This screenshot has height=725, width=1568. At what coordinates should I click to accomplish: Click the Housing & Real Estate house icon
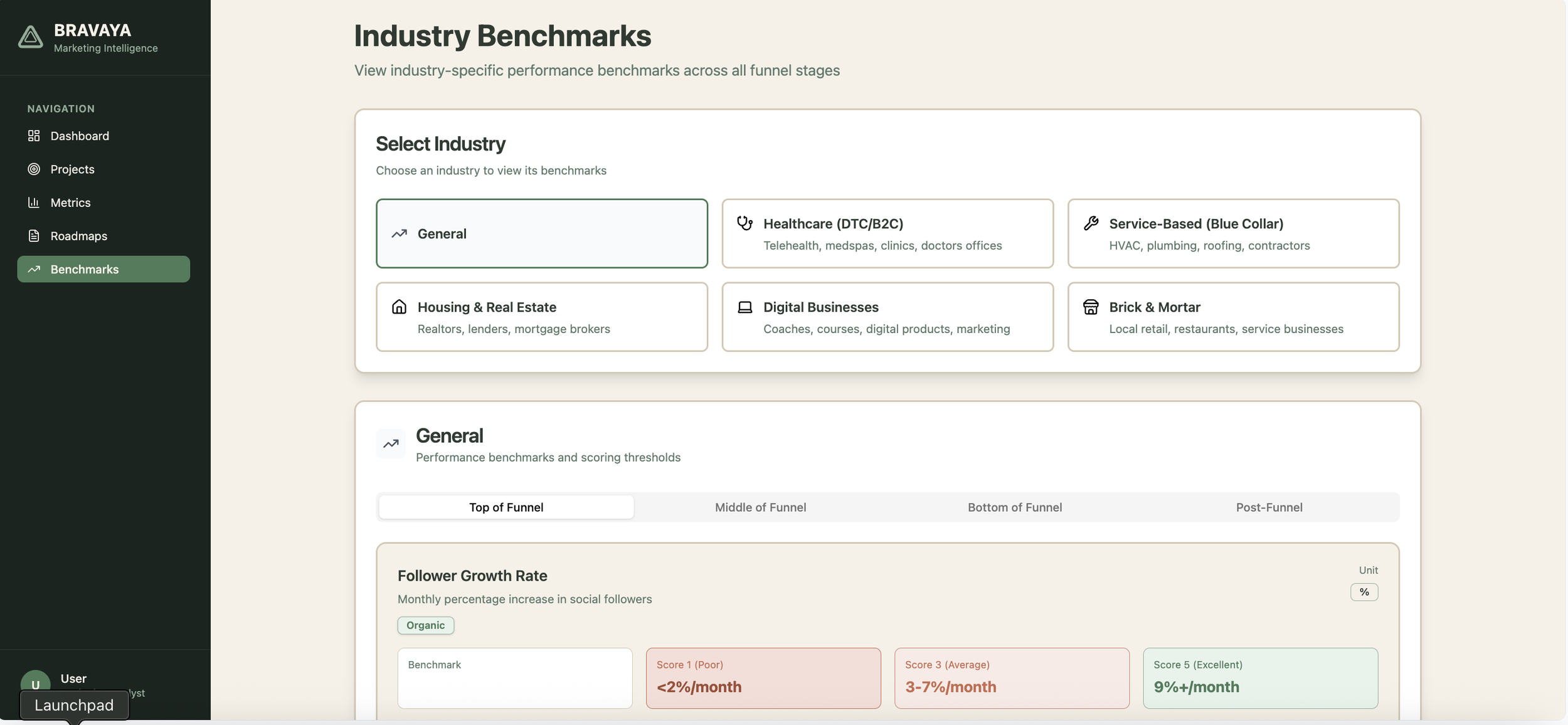[399, 307]
